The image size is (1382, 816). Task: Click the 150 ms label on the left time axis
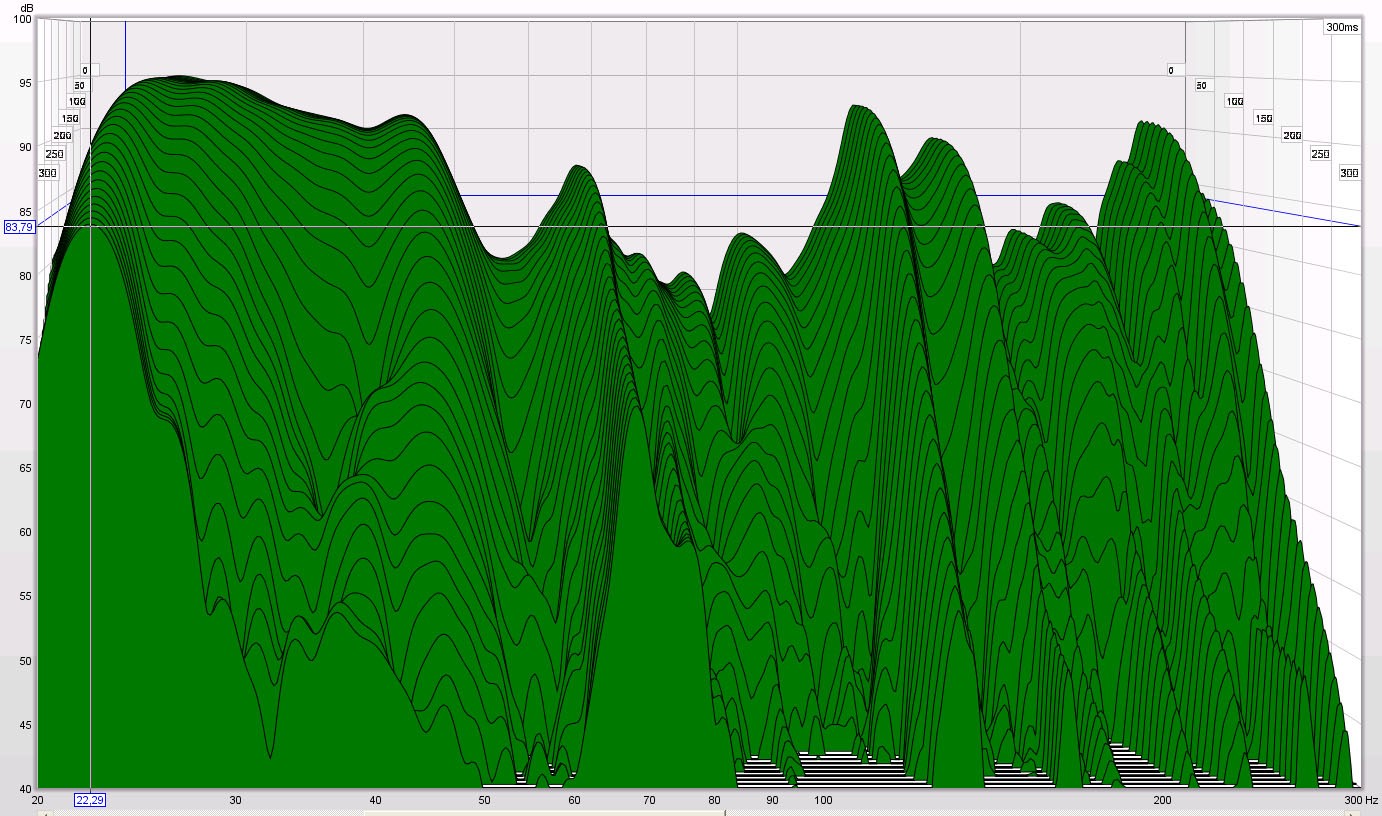pyautogui.click(x=69, y=118)
